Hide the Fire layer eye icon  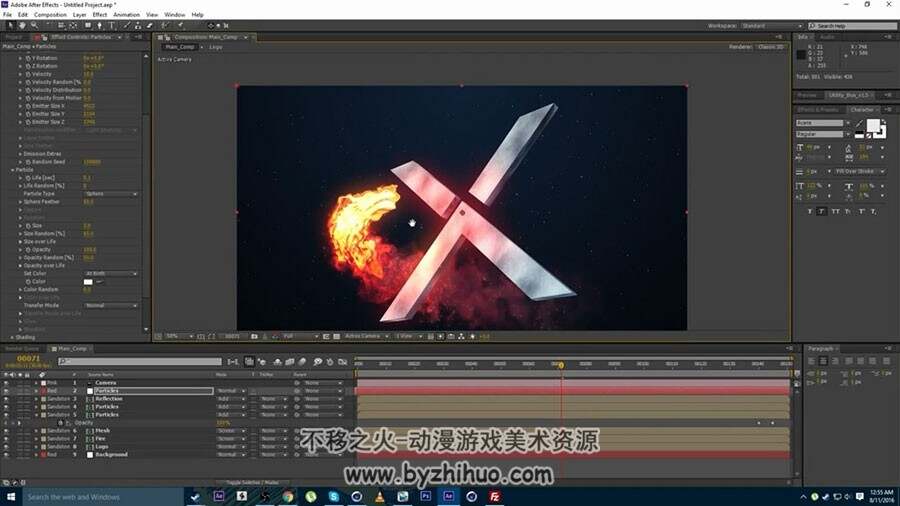[x=6, y=438]
